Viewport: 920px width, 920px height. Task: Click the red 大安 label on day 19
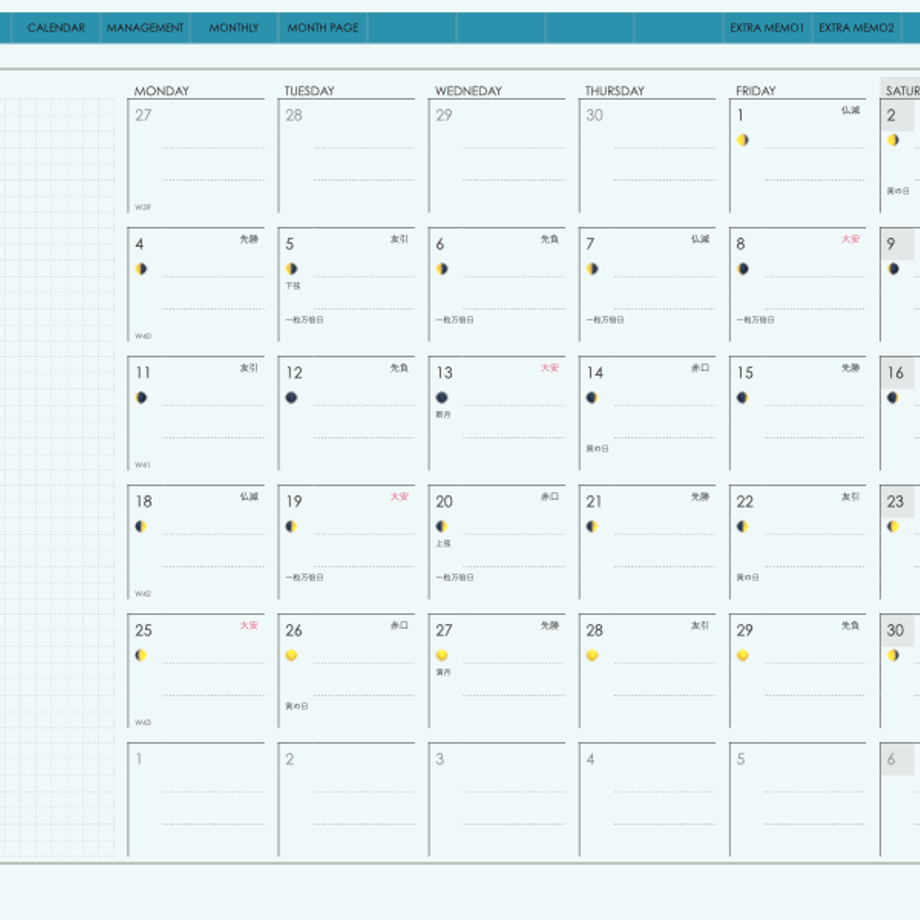[400, 496]
